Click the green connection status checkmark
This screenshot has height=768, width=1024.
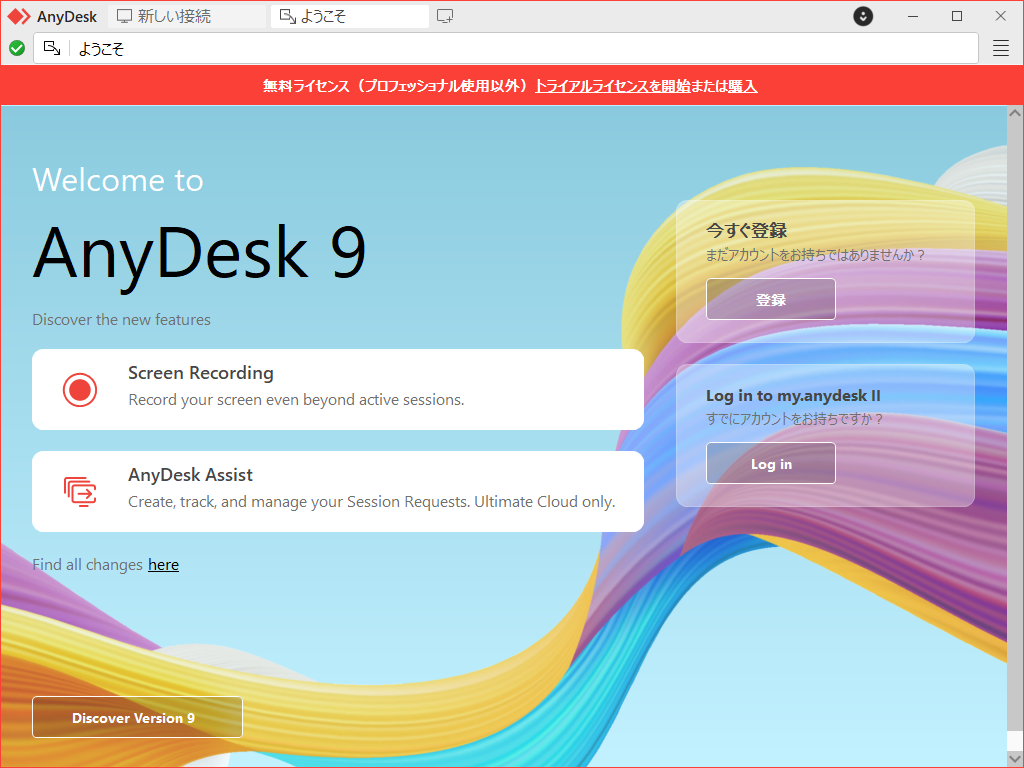point(16,47)
